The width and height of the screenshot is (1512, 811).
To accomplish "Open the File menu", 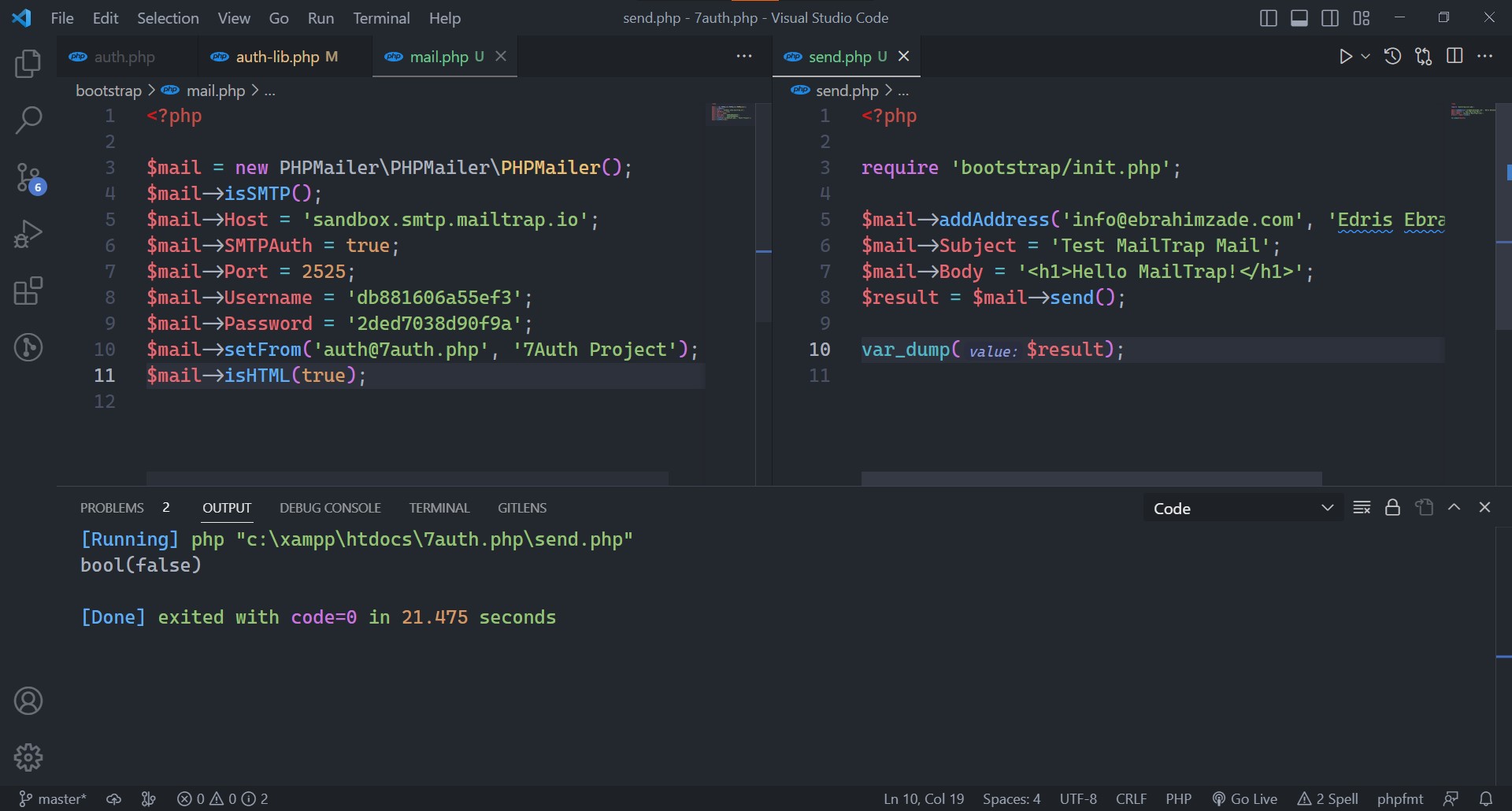I will [62, 18].
